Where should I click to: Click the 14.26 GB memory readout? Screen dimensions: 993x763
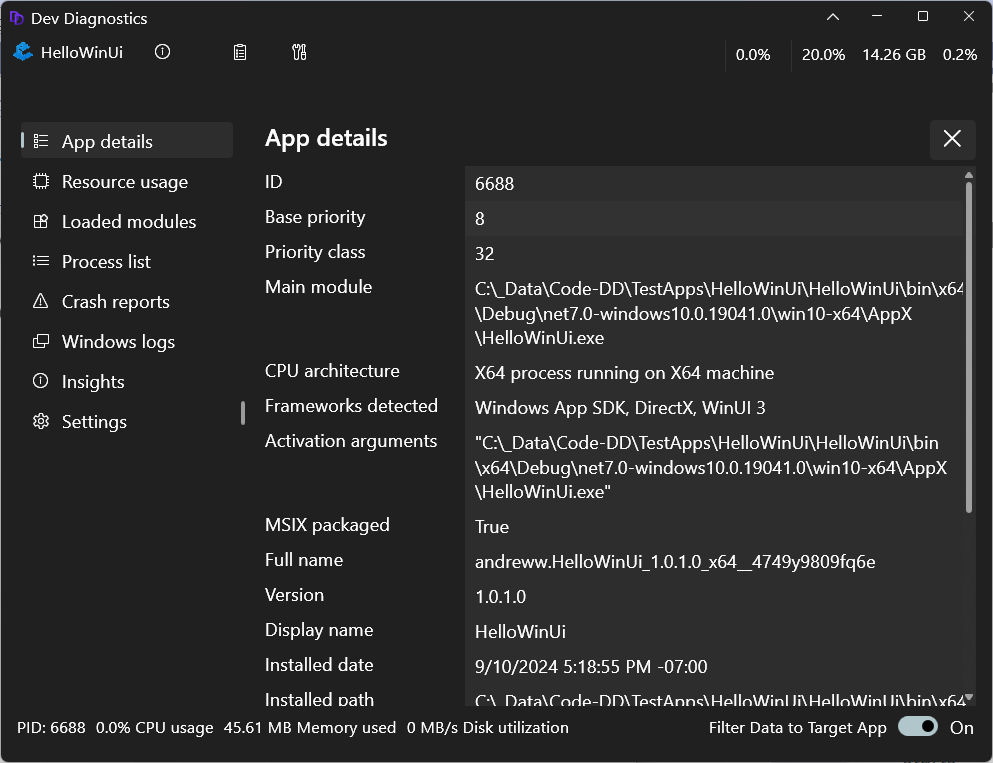(x=894, y=54)
